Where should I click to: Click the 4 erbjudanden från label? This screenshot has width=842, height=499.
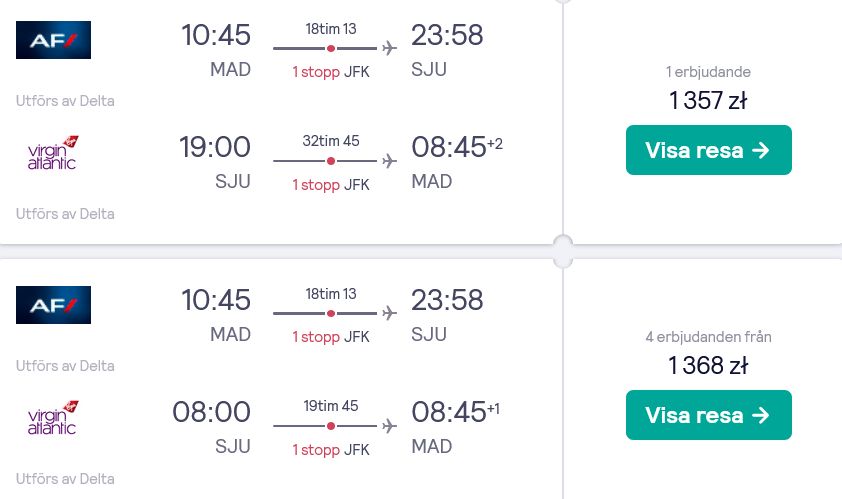click(708, 337)
